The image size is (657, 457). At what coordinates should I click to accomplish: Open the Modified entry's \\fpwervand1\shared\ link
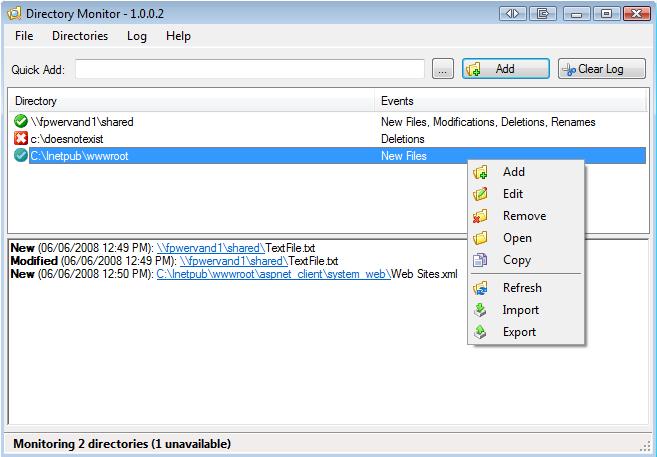point(234,261)
